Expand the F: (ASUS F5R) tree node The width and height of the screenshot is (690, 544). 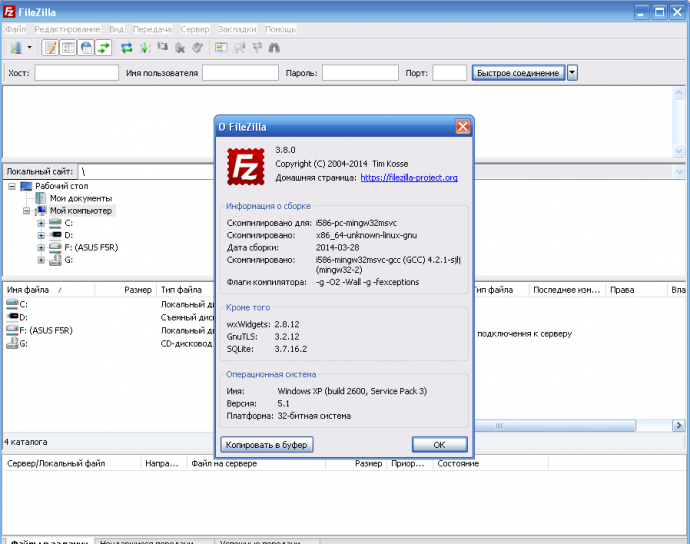[x=41, y=247]
